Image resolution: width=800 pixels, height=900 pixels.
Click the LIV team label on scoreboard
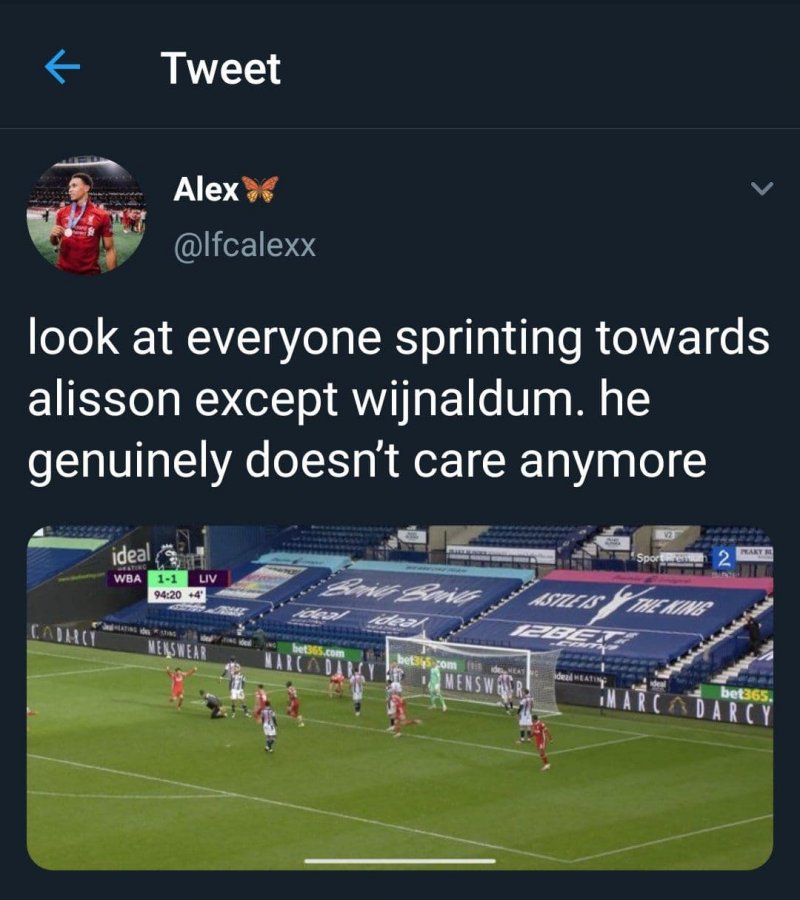(208, 578)
